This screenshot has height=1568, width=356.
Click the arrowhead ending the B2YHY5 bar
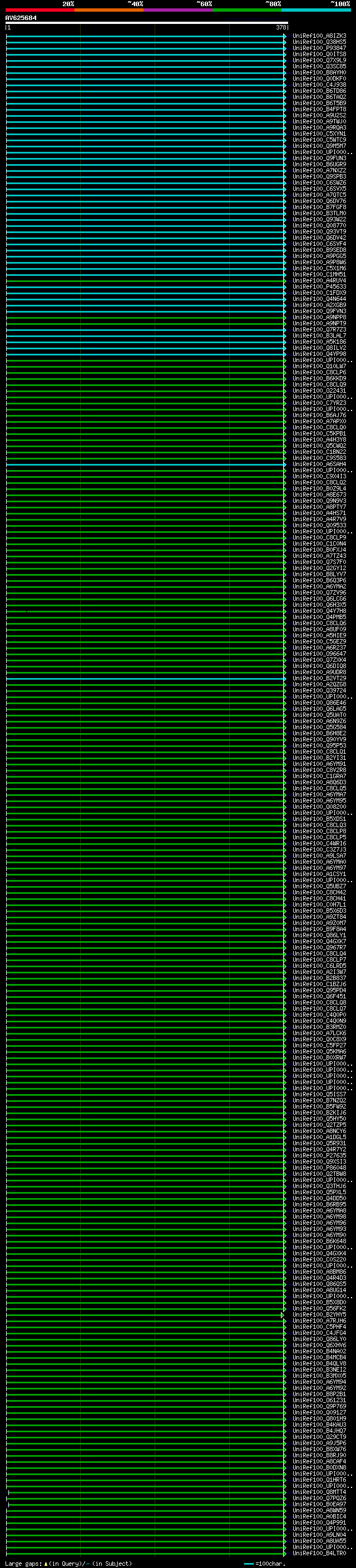(283, 1315)
